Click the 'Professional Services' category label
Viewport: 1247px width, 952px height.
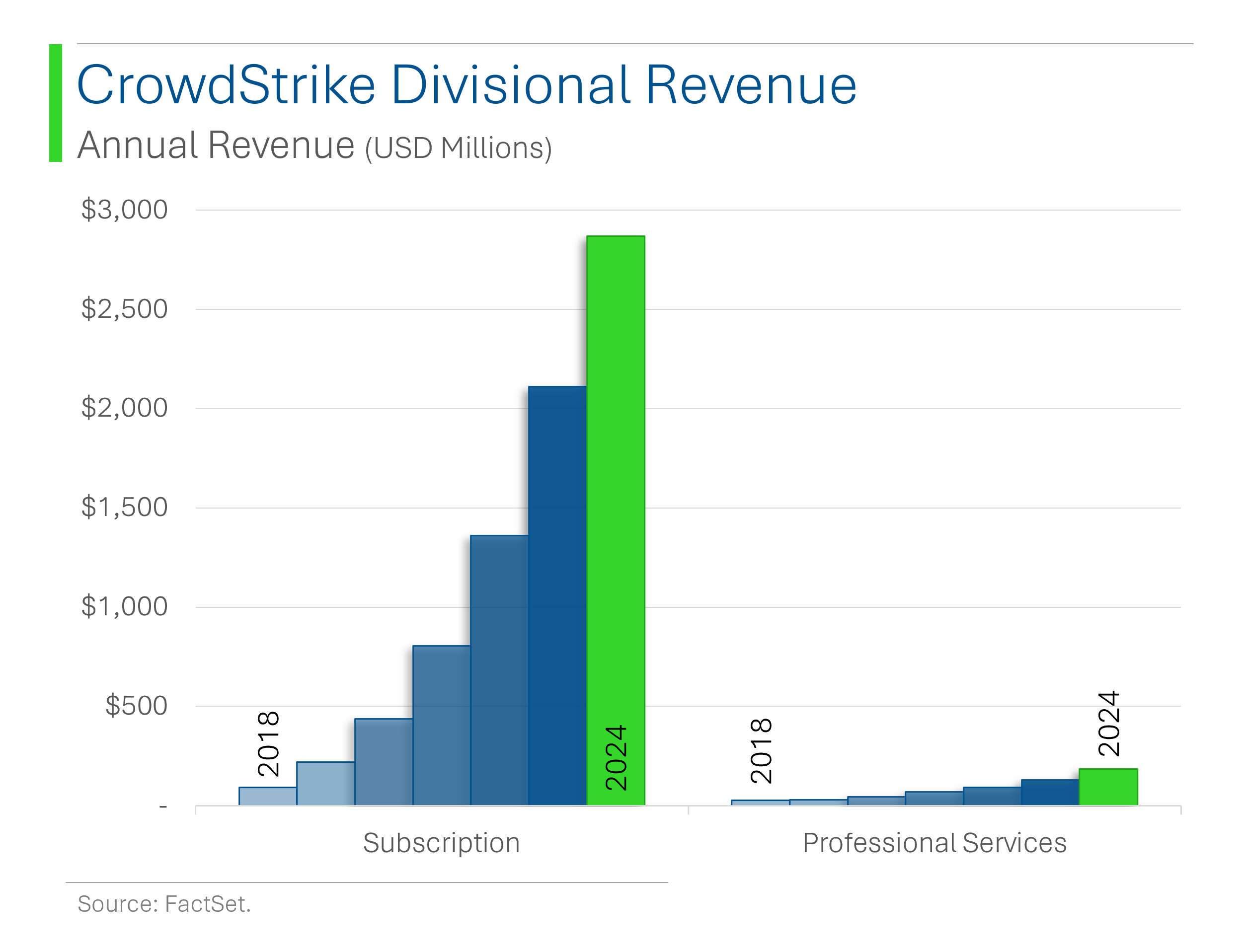point(935,843)
